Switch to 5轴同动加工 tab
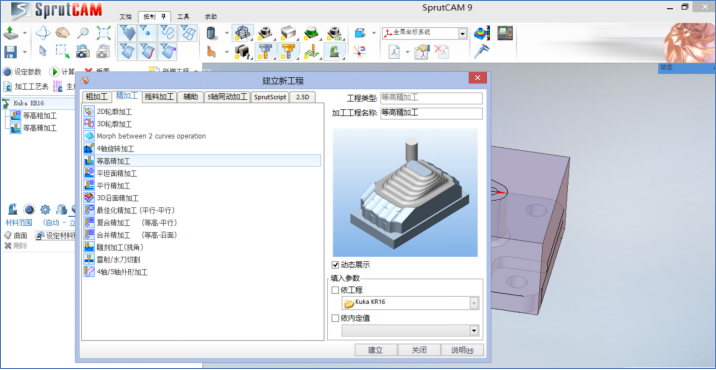Screen dimensions: 716x370 pos(226,97)
